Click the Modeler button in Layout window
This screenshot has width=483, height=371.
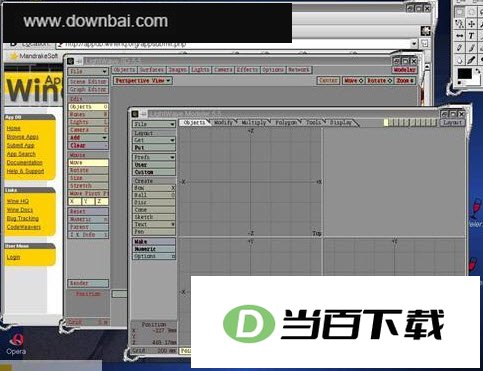(x=404, y=70)
